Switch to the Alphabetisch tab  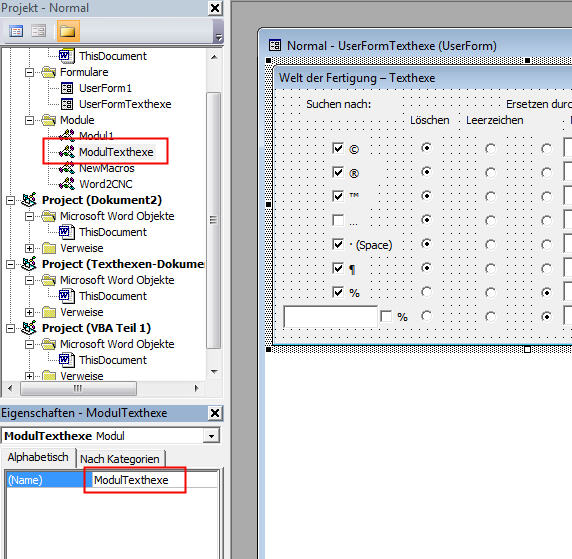pos(38,457)
